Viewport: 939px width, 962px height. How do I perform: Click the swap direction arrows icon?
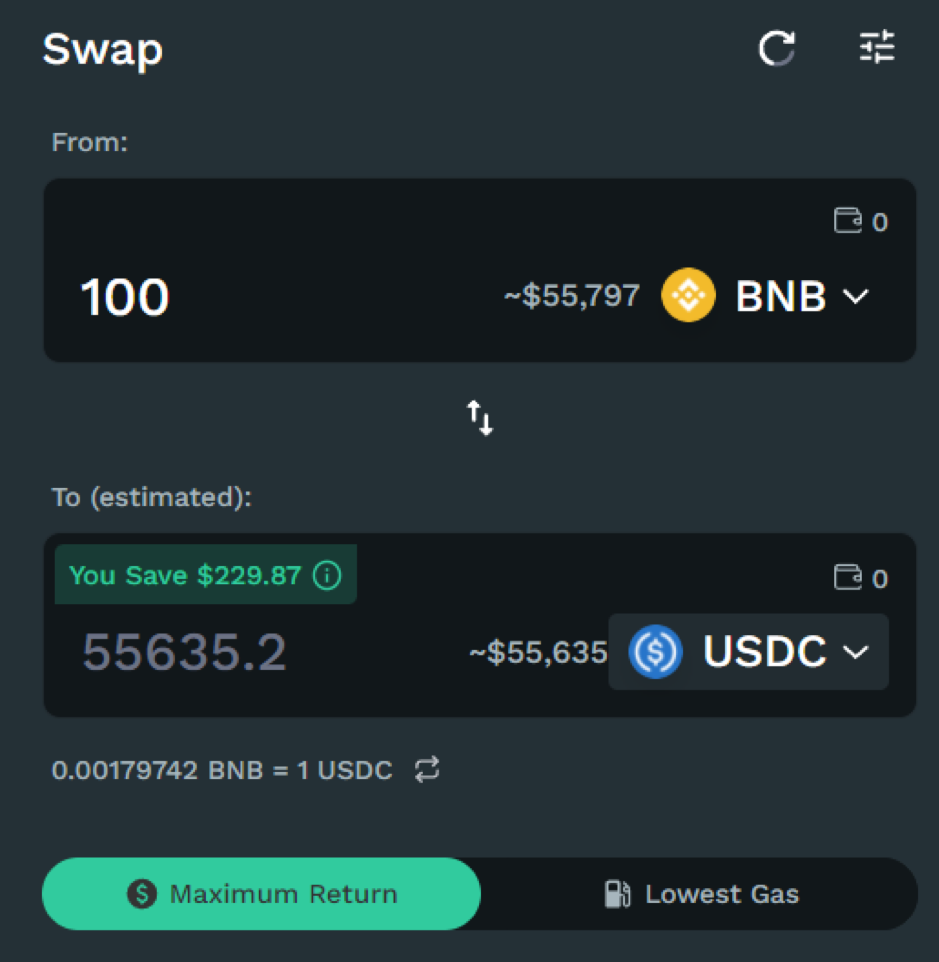coord(480,417)
